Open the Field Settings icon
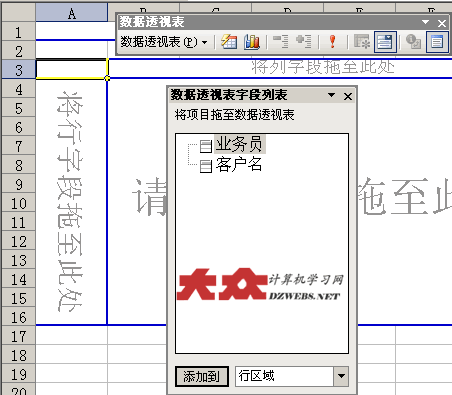Image resolution: width=452 pixels, height=395 pixels. click(413, 42)
